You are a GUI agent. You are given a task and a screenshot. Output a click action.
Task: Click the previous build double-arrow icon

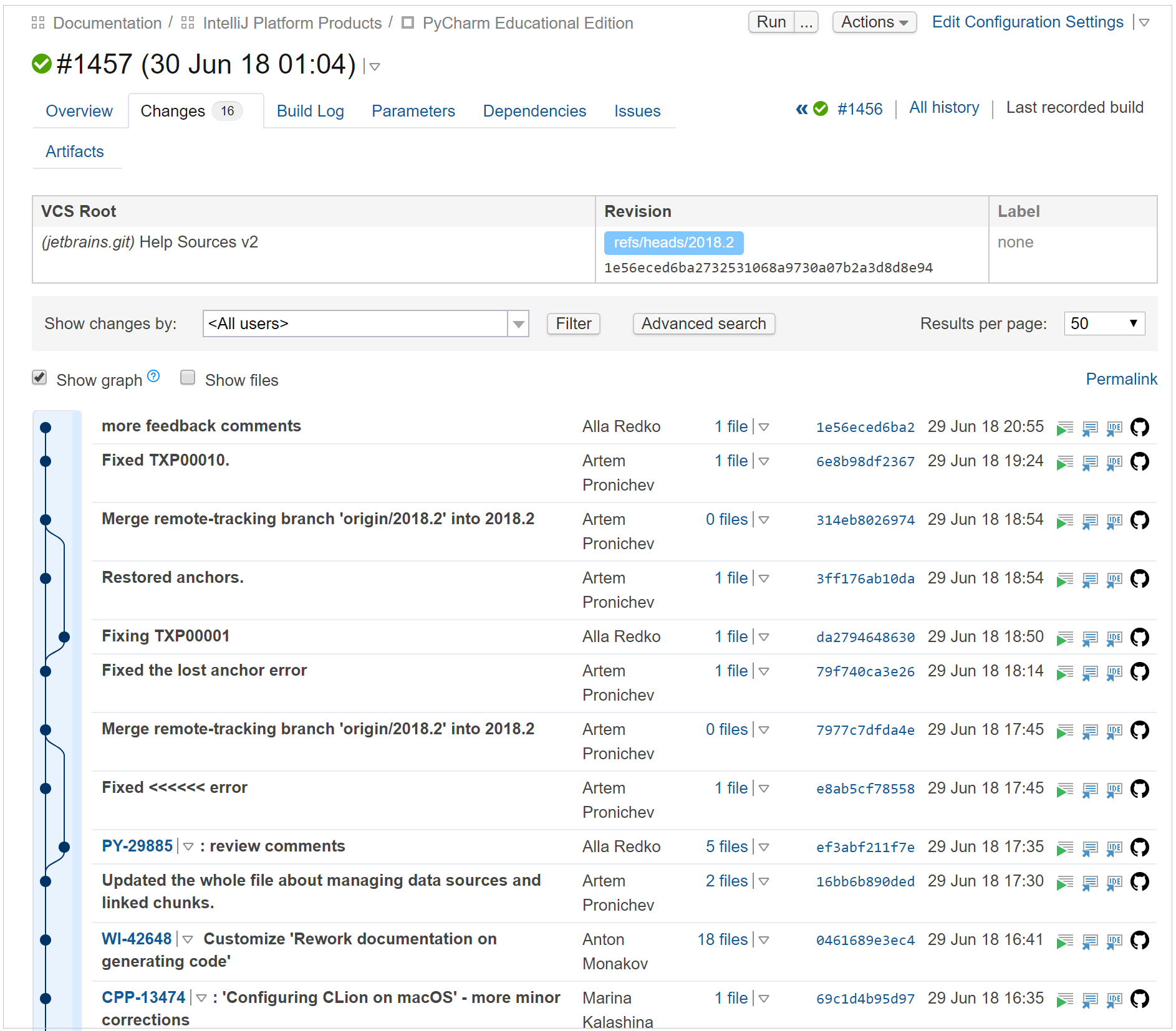click(x=801, y=109)
